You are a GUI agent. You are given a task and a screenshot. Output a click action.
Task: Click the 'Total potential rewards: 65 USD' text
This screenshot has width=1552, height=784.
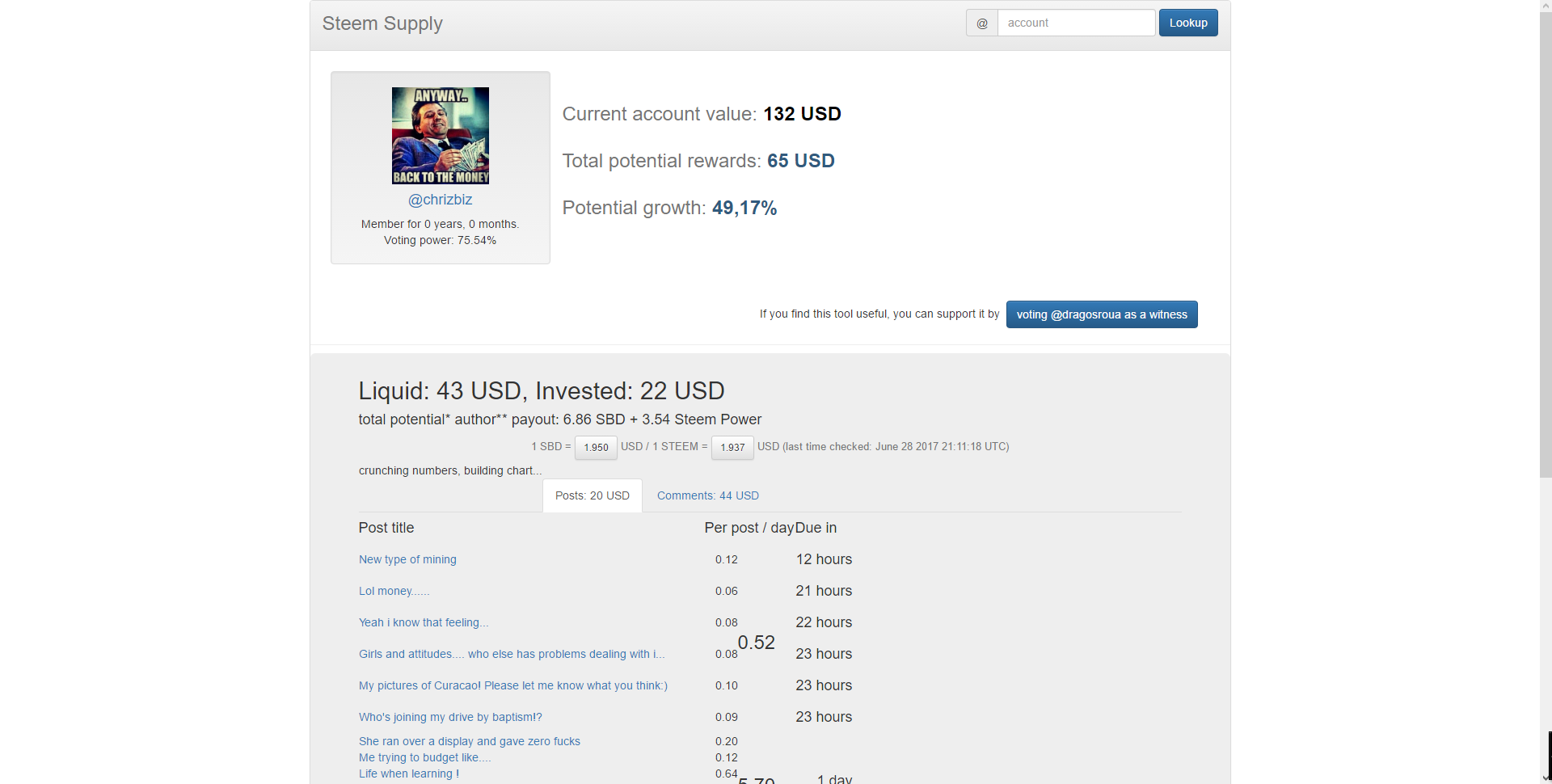(698, 161)
